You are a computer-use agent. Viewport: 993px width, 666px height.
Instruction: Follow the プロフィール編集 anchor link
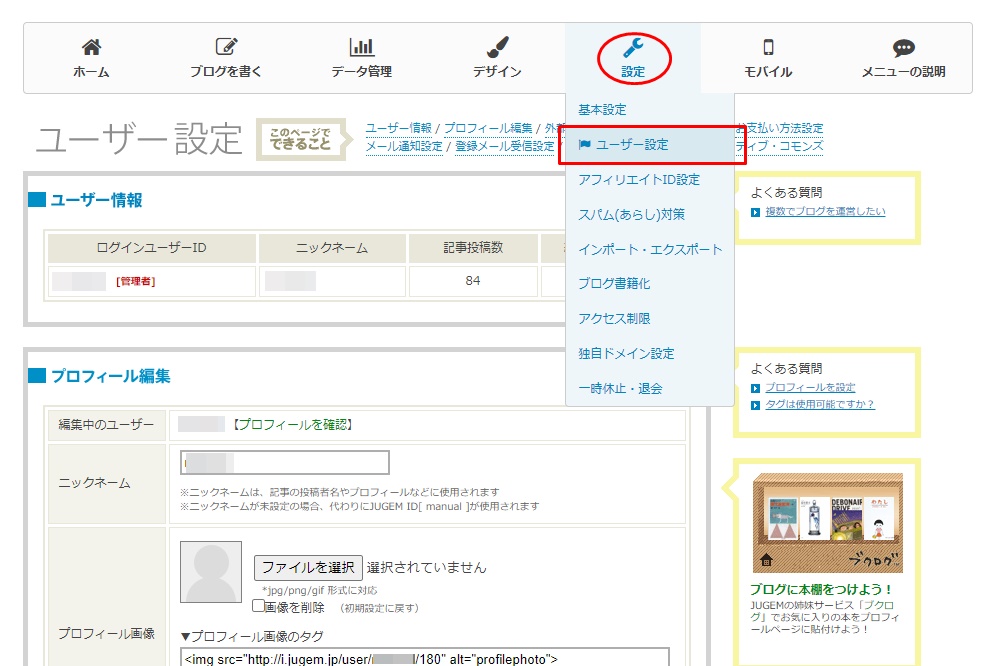pyautogui.click(x=488, y=128)
